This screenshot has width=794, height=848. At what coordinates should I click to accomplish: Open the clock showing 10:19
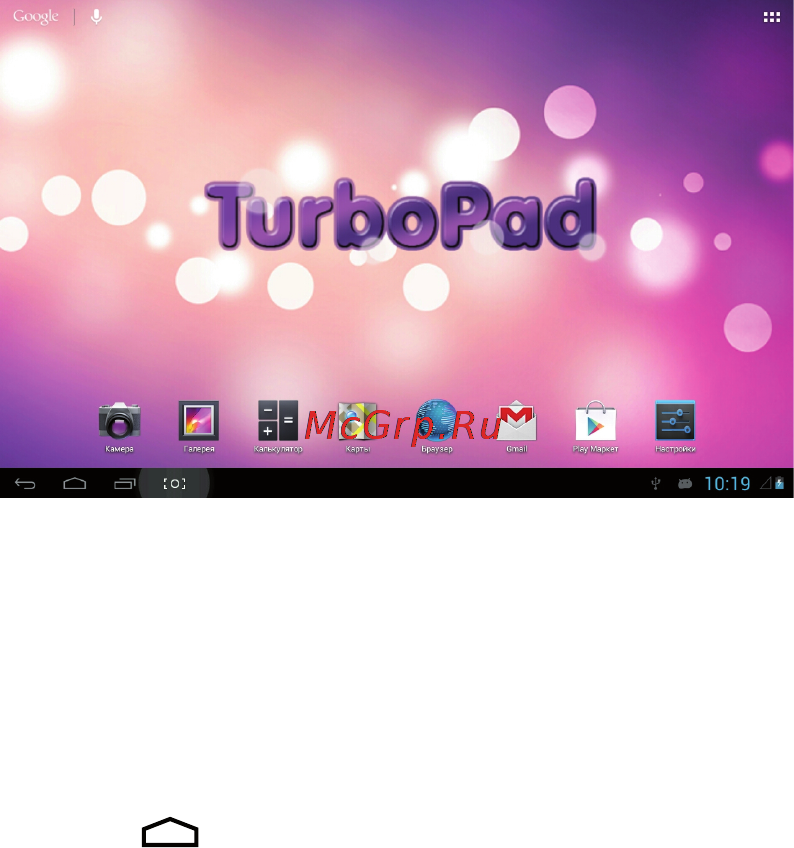727,483
